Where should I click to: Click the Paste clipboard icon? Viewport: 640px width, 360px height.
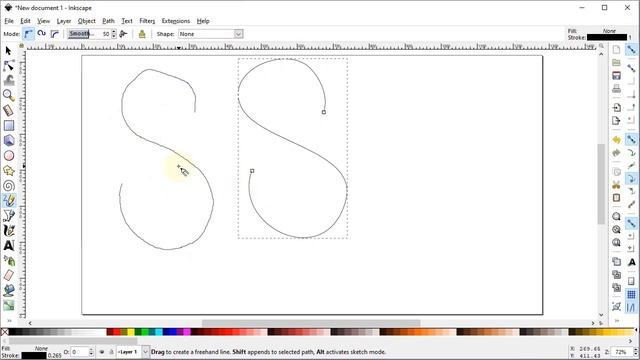(x=616, y=198)
